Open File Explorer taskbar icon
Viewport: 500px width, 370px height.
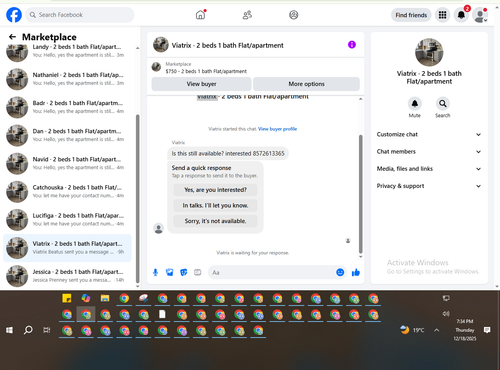105,298
